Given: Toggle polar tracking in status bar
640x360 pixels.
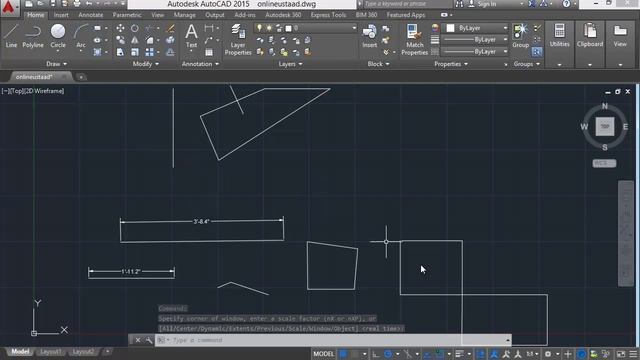Looking at the screenshot, I should pos(388,354).
